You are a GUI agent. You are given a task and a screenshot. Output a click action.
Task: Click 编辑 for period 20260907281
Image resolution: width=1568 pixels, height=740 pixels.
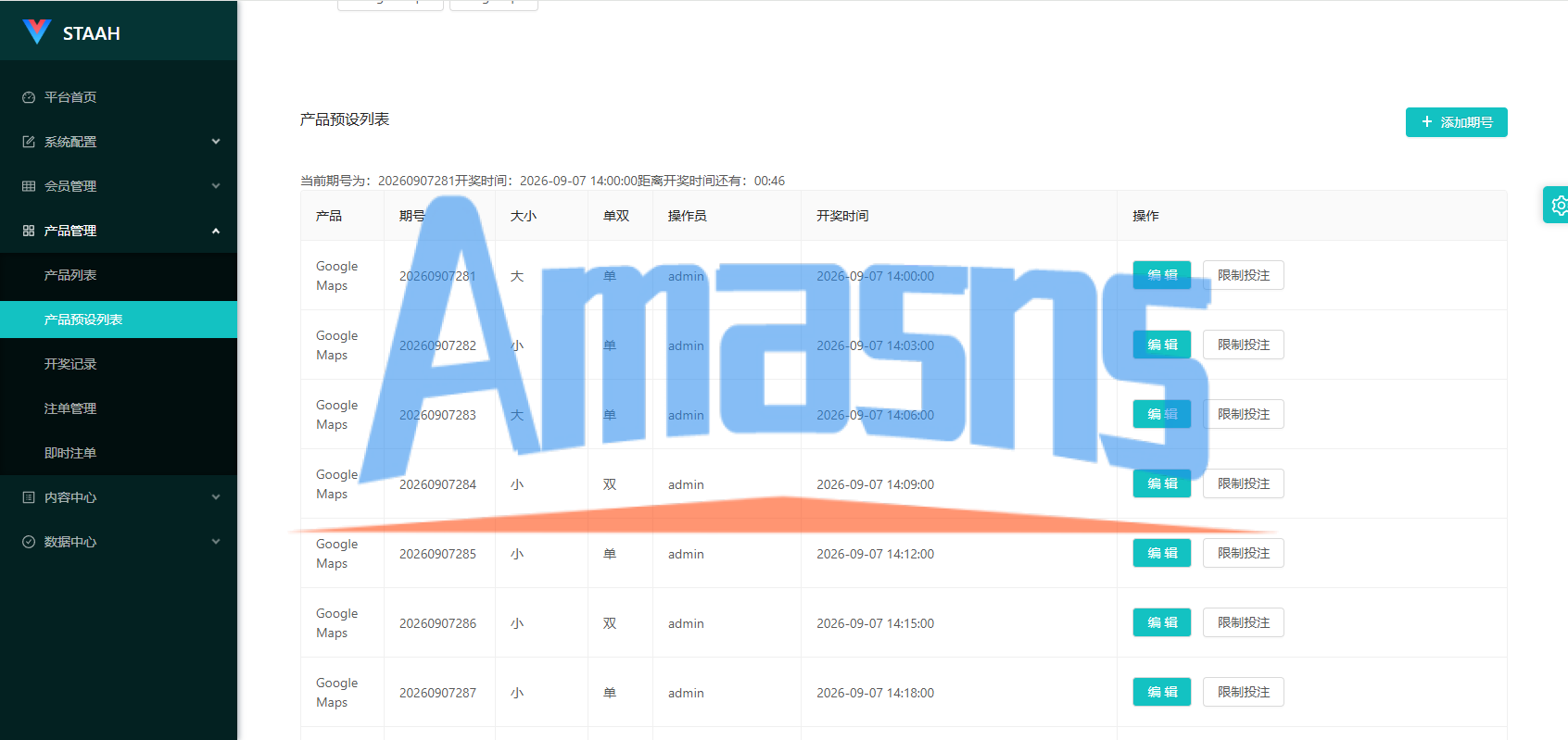click(x=1162, y=275)
